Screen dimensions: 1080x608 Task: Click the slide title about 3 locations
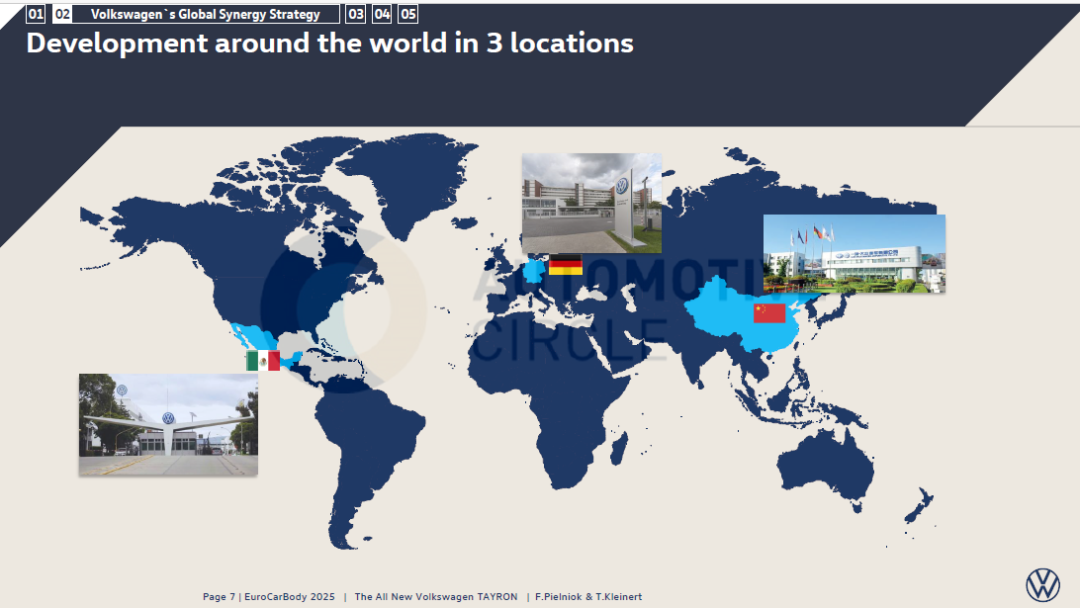(329, 43)
